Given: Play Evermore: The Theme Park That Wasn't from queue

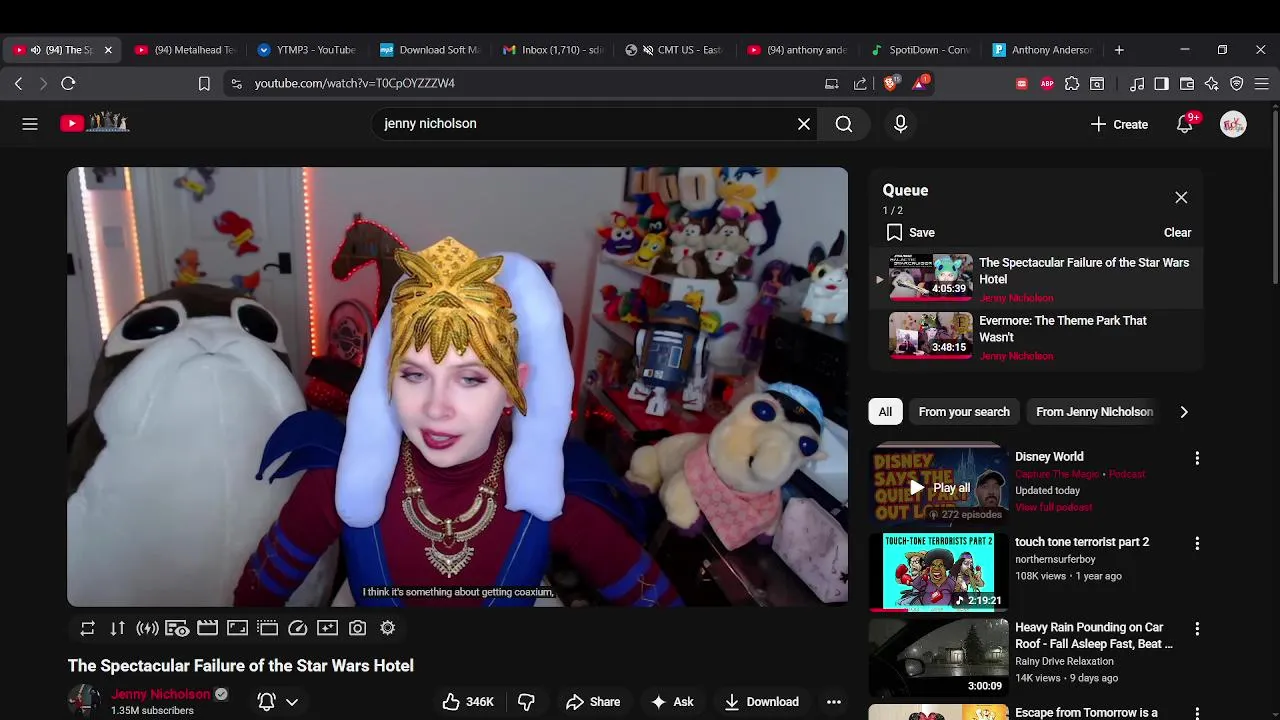Looking at the screenshot, I should tap(1035, 337).
